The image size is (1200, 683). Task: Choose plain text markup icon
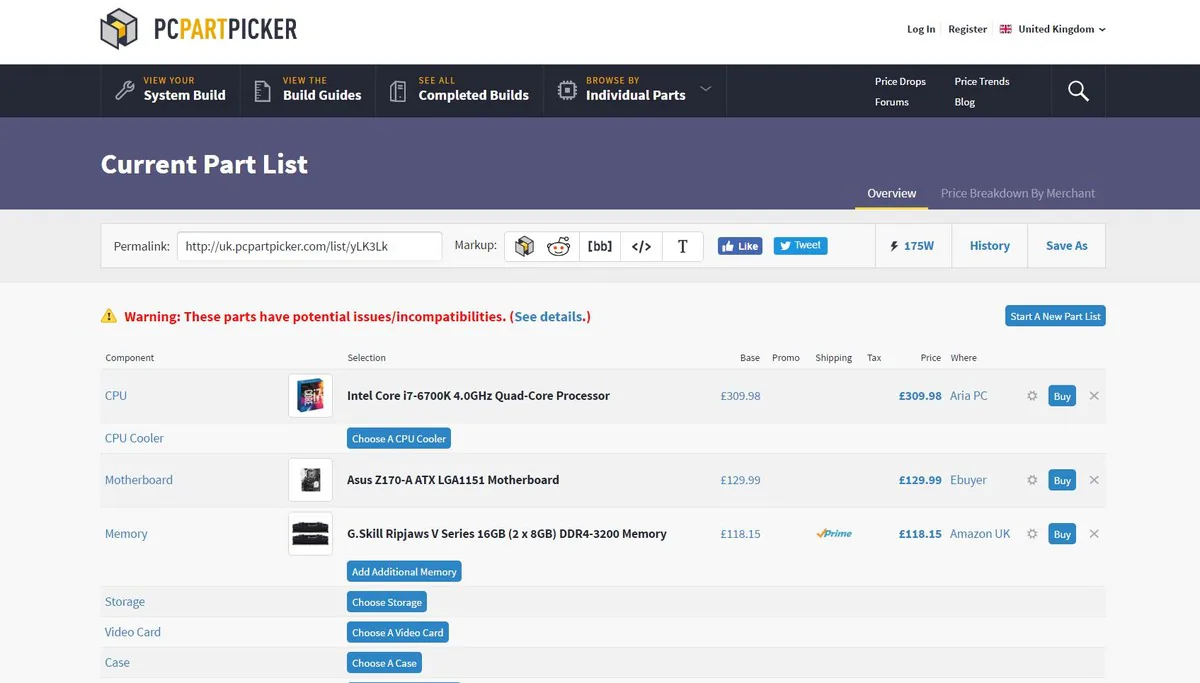point(683,246)
